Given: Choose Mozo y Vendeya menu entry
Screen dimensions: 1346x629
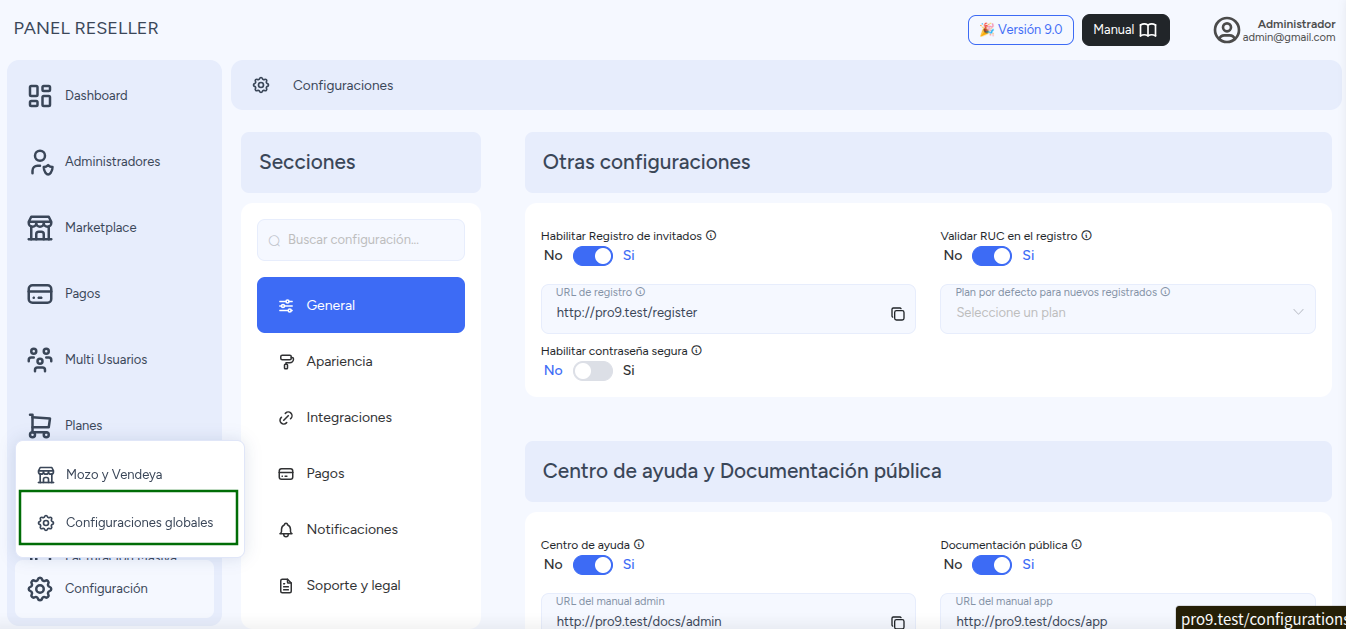Looking at the screenshot, I should (130, 475).
